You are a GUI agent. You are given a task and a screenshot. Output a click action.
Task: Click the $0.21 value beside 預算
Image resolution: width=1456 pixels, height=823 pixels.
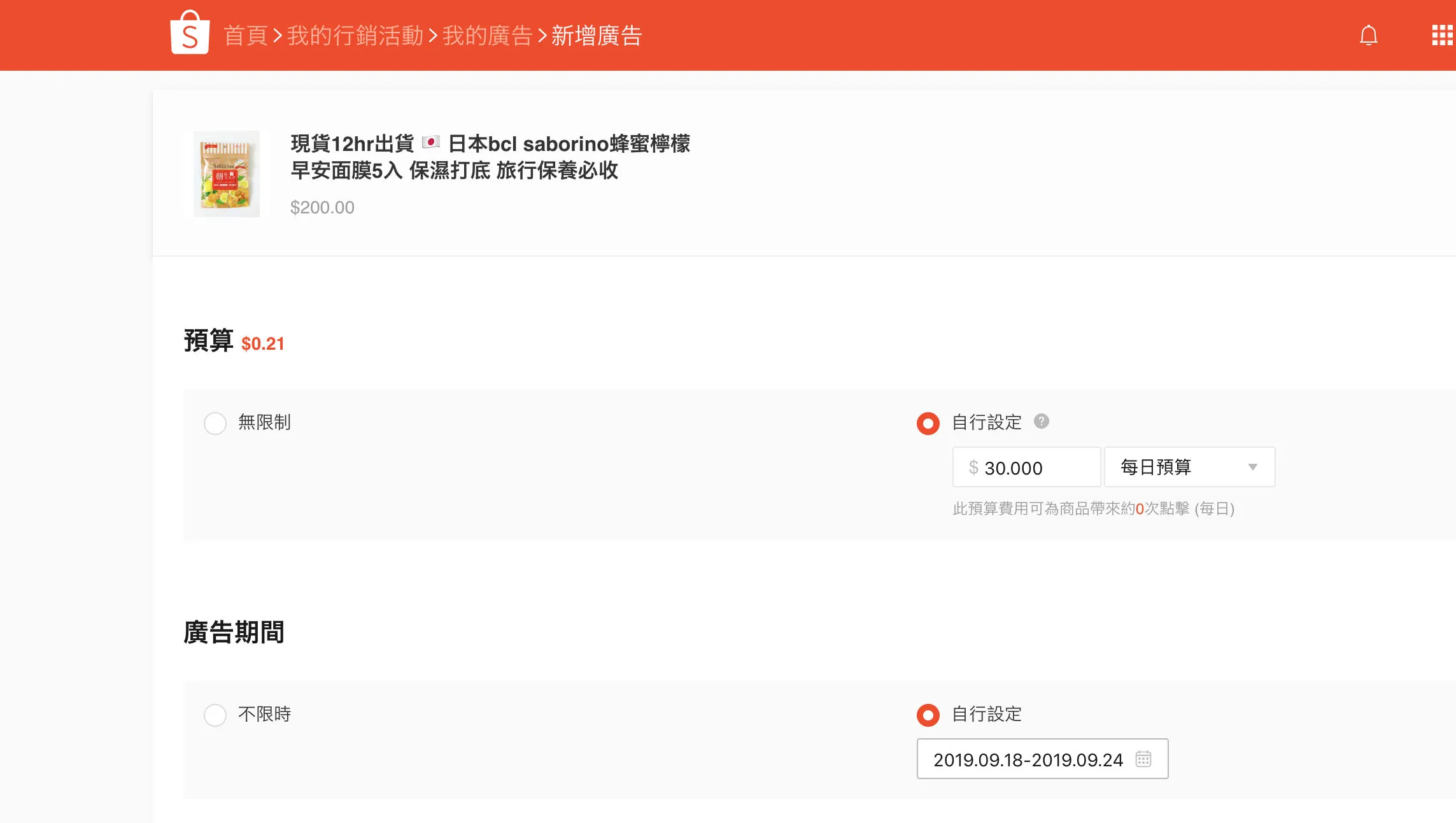pos(263,343)
